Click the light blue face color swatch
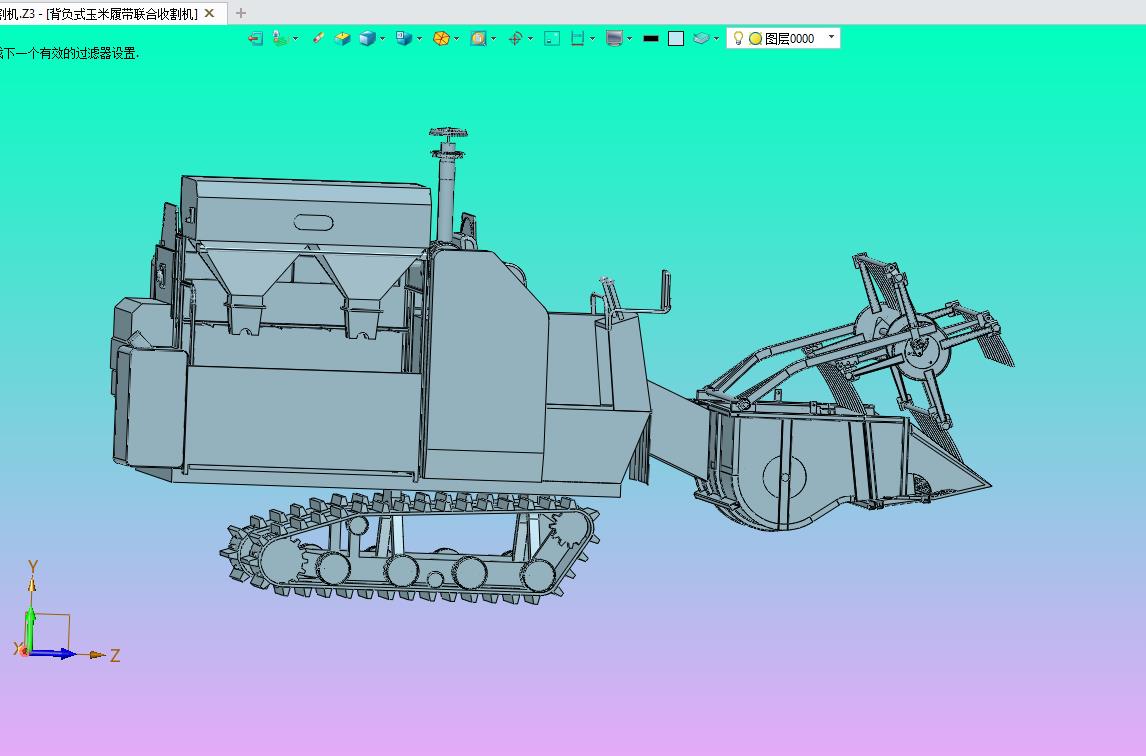 click(676, 38)
